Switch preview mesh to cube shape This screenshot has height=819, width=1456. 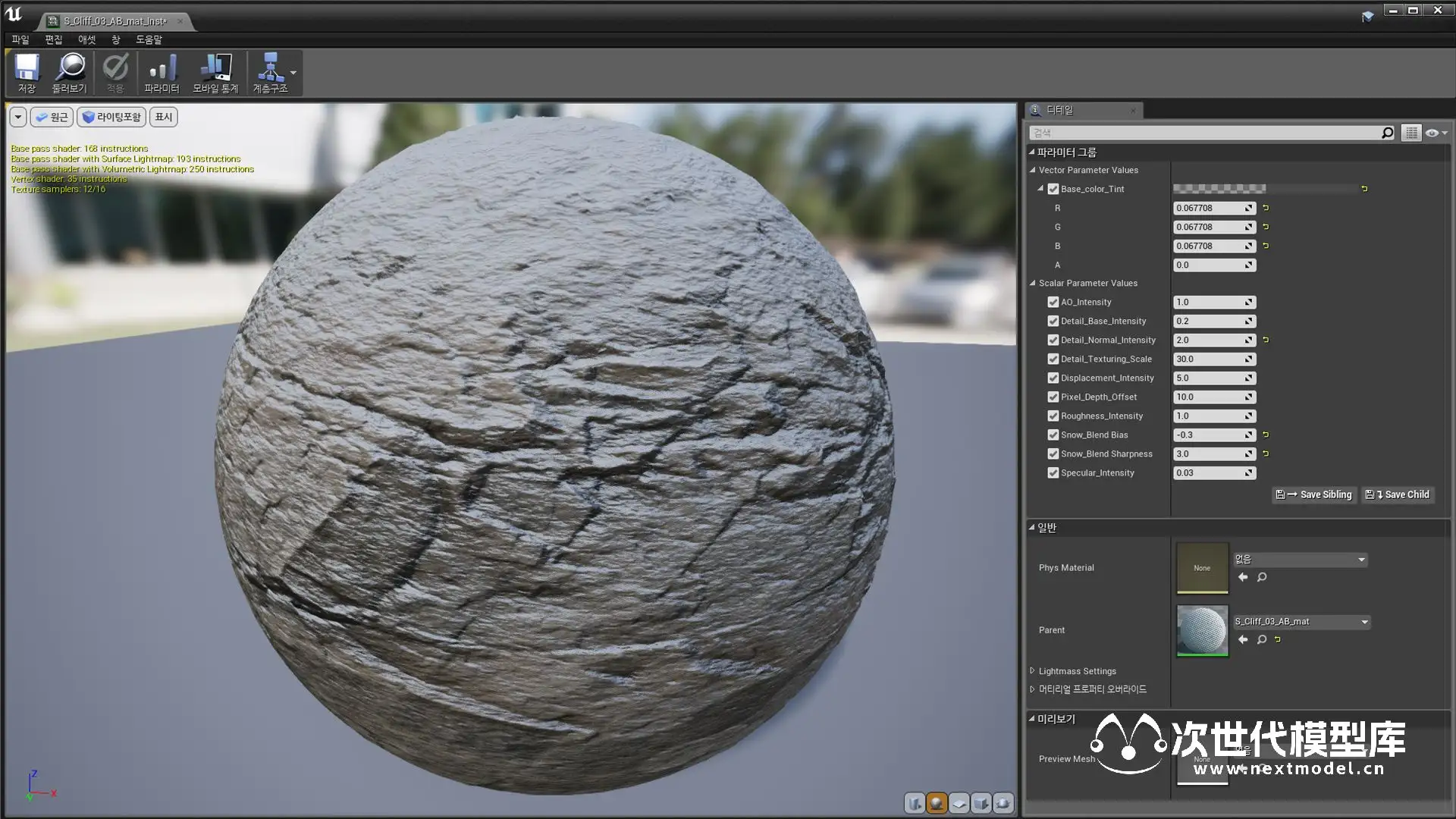pos(981,803)
